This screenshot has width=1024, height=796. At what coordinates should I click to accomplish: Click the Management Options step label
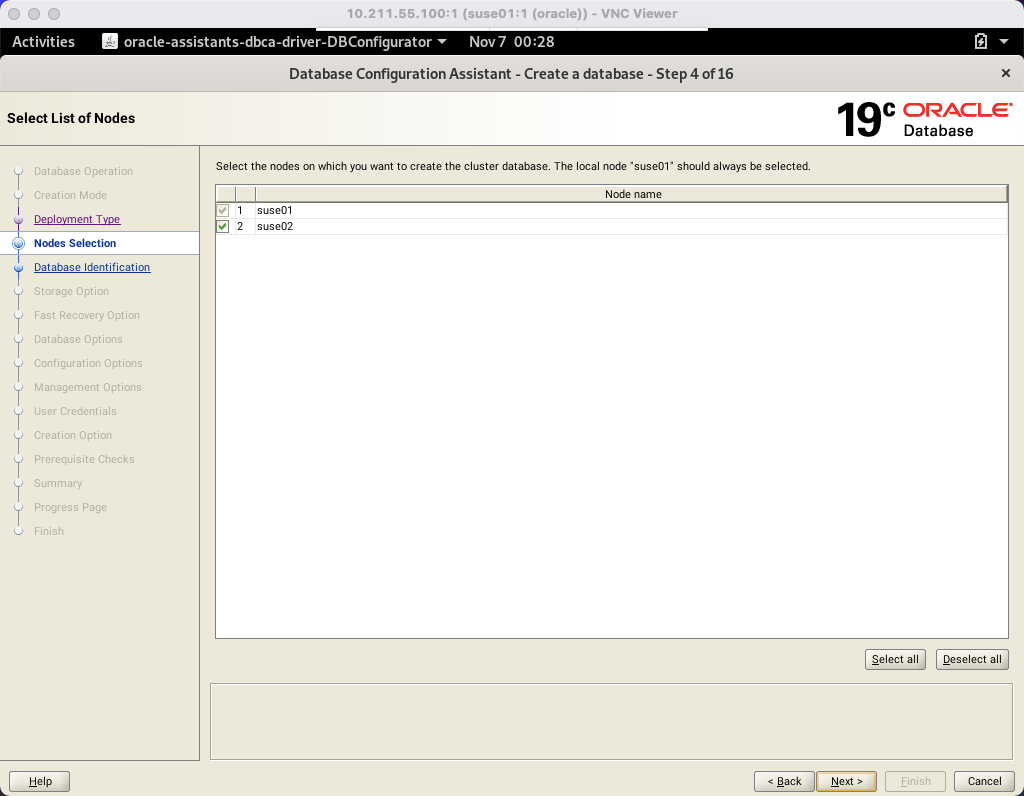(88, 387)
